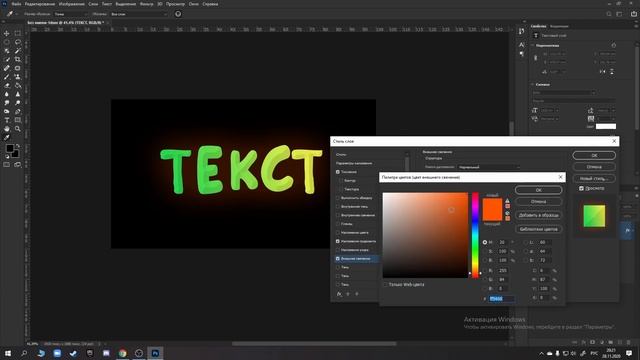Toggle the Тиснение style checkbox
This screenshot has height=360, width=640.
coord(338,172)
